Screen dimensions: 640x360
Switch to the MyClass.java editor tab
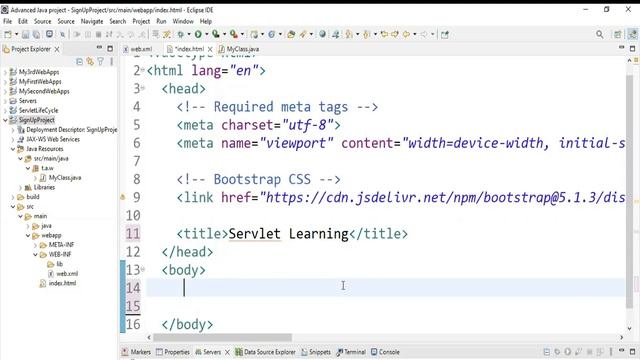point(239,49)
